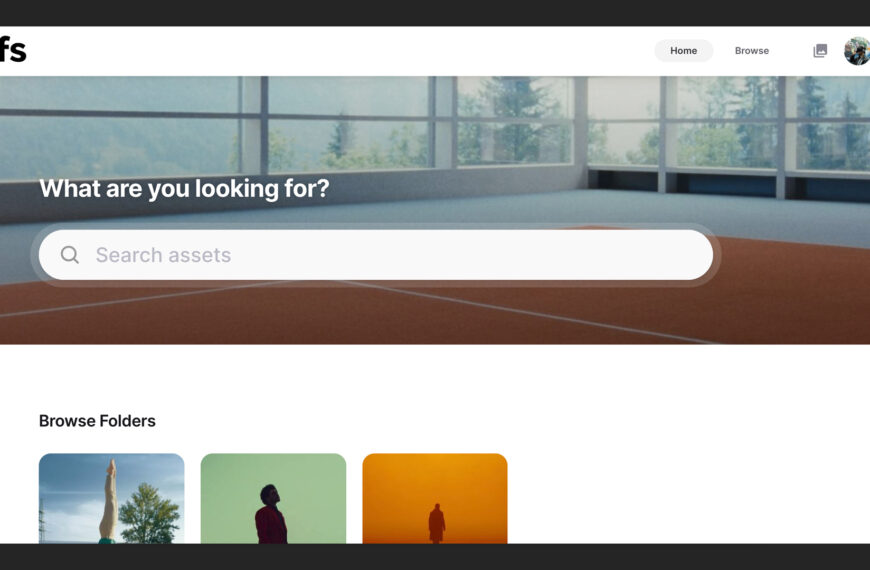This screenshot has height=570, width=870.
Task: Click the 'Search assets' placeholder text
Action: pyautogui.click(x=163, y=255)
